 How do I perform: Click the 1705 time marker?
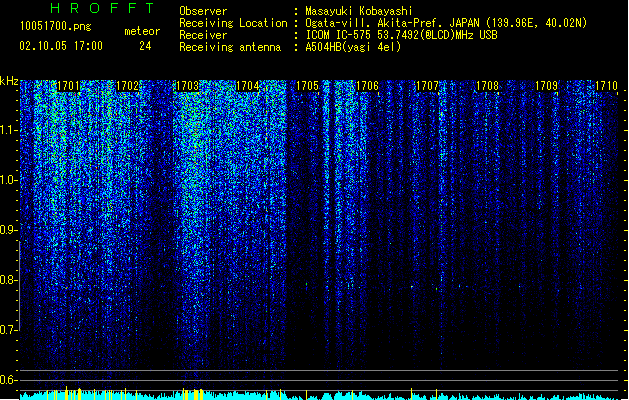[x=307, y=86]
